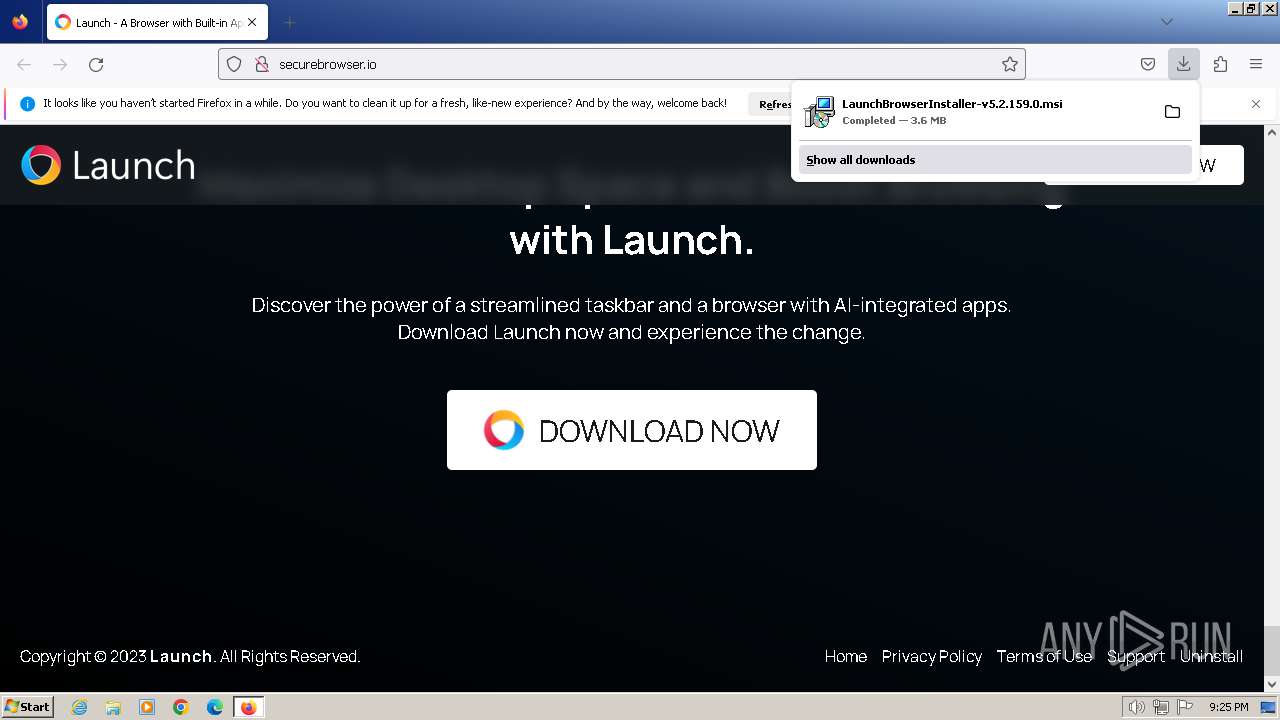
Task: Save page to Pocket
Action: tap(1148, 64)
